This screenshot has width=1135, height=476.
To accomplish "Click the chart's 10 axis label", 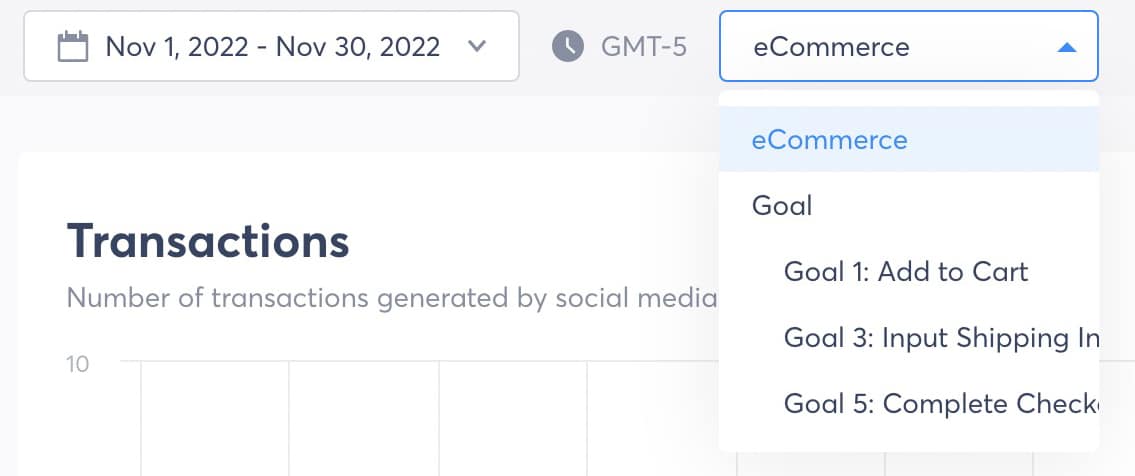I will tap(77, 364).
